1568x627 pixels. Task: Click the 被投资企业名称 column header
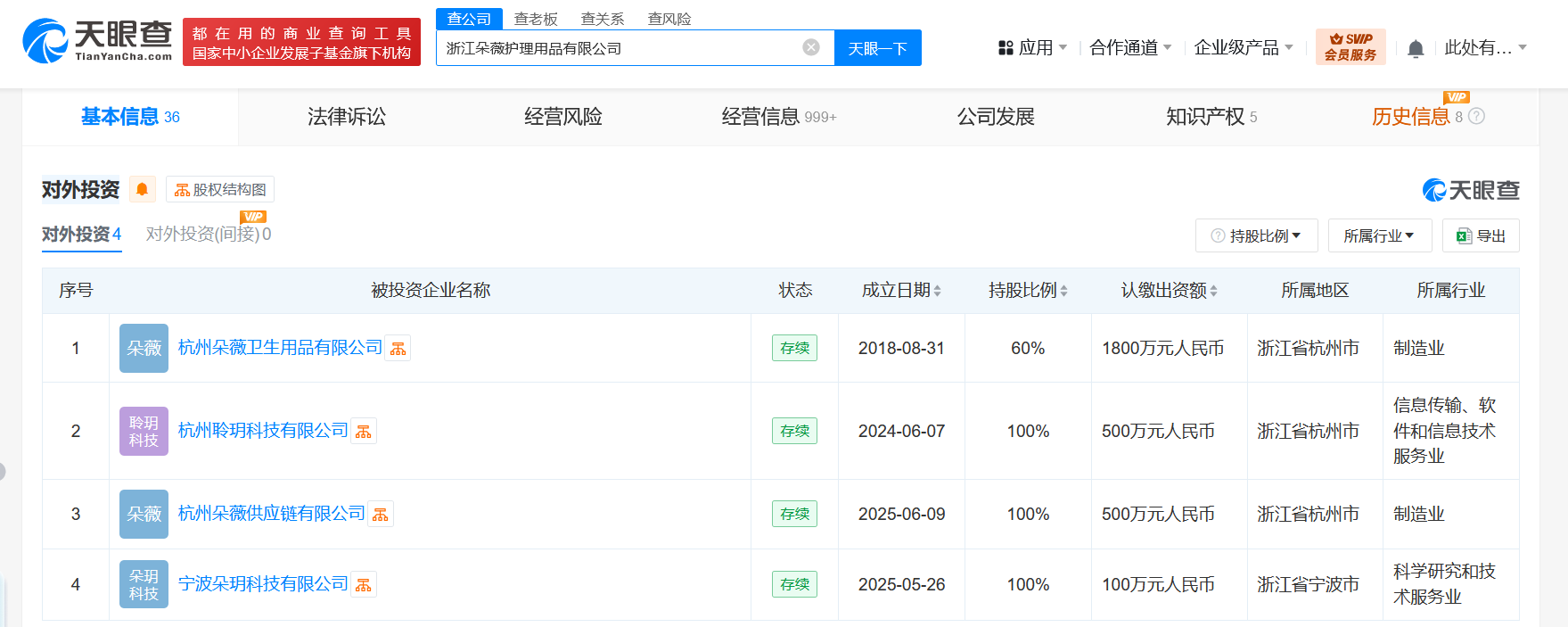(431, 291)
